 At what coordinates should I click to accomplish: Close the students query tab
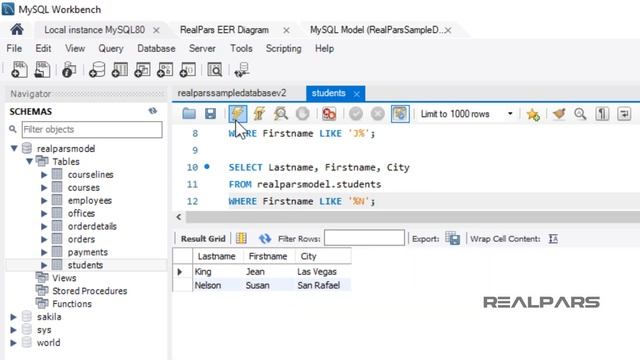click(357, 94)
